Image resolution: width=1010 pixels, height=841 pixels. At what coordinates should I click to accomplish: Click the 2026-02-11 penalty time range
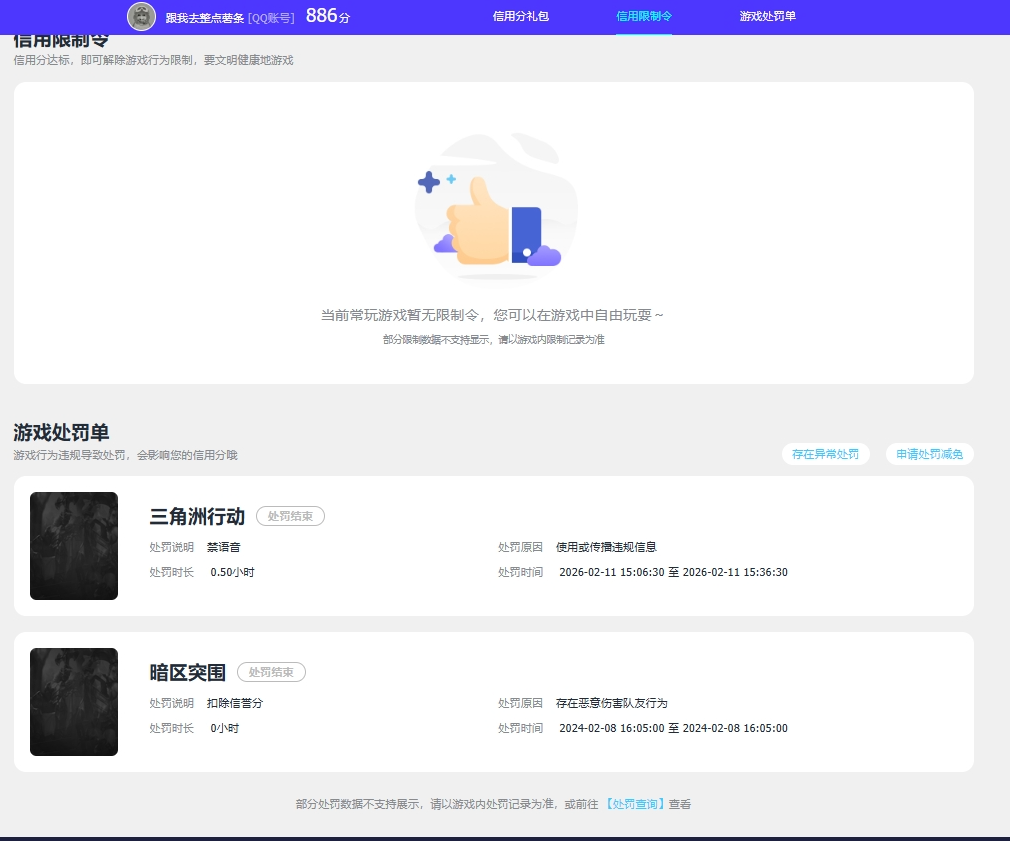(673, 572)
